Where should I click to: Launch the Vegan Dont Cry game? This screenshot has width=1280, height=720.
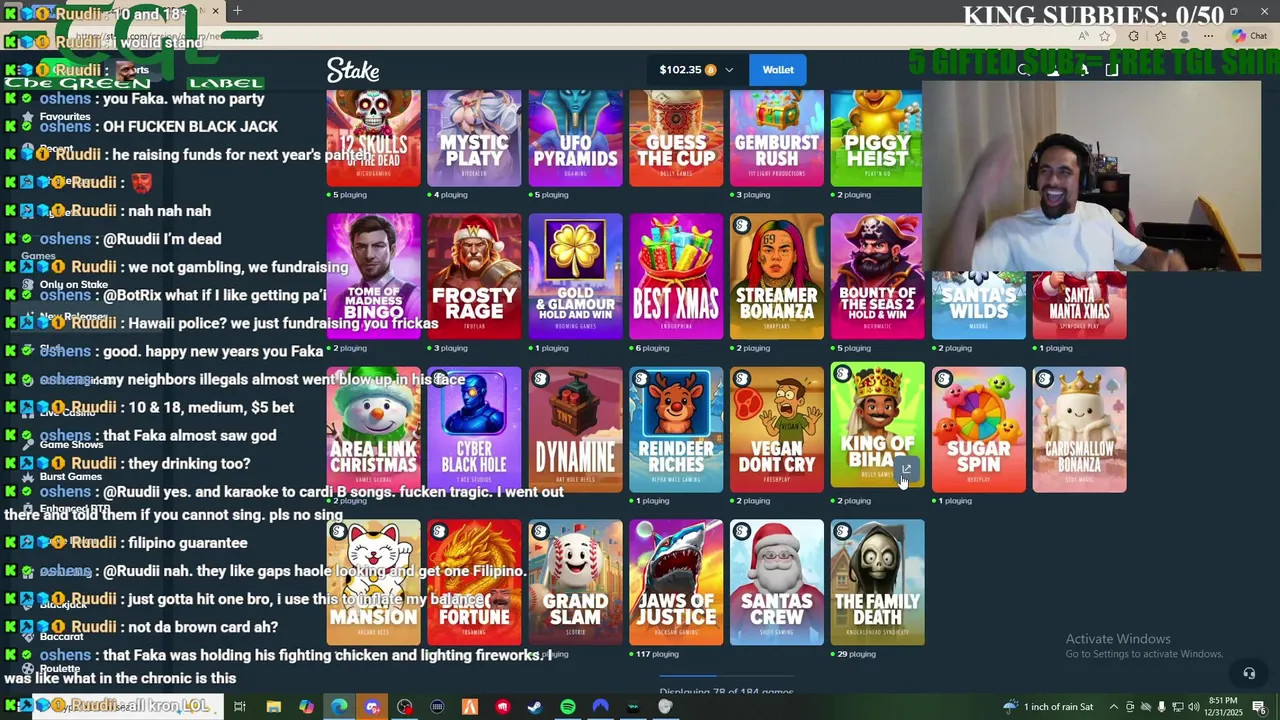tap(777, 429)
